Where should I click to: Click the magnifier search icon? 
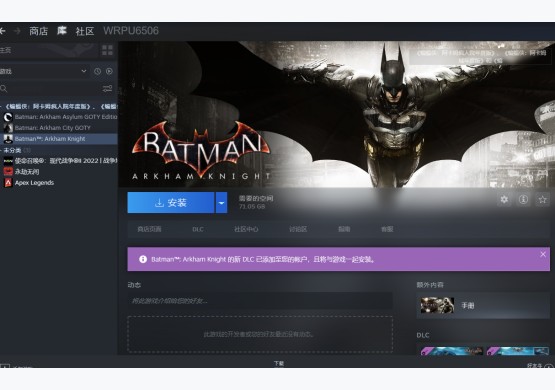[x=4, y=88]
